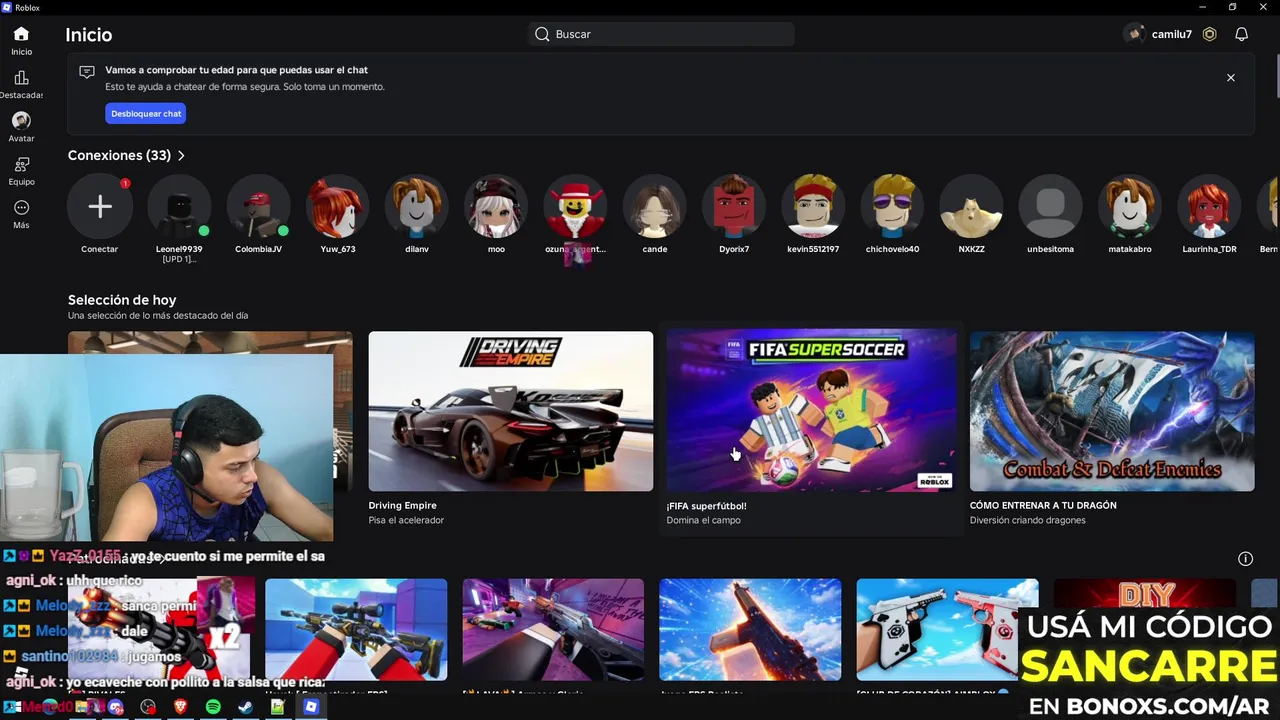Open cande's connection avatar

pyautogui.click(x=655, y=207)
